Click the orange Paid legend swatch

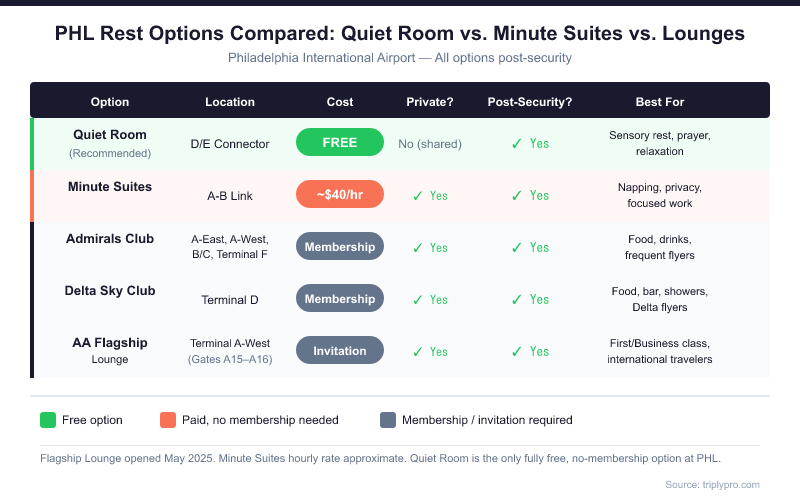pyautogui.click(x=167, y=420)
